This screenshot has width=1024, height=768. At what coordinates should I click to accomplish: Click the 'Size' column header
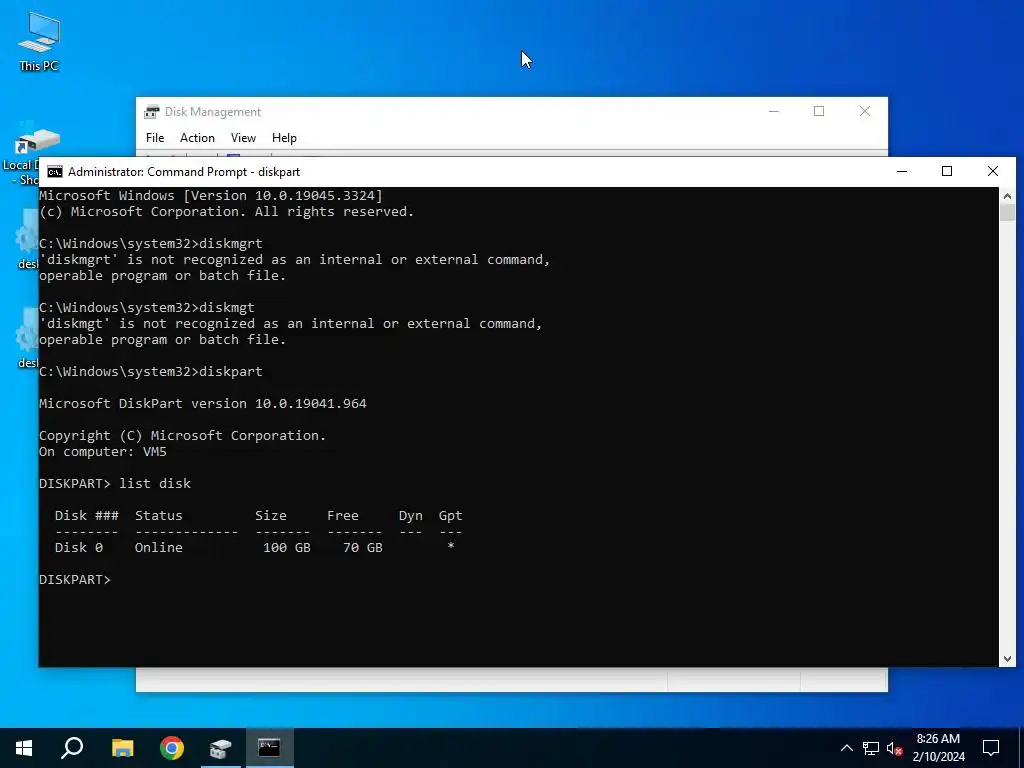(270, 515)
